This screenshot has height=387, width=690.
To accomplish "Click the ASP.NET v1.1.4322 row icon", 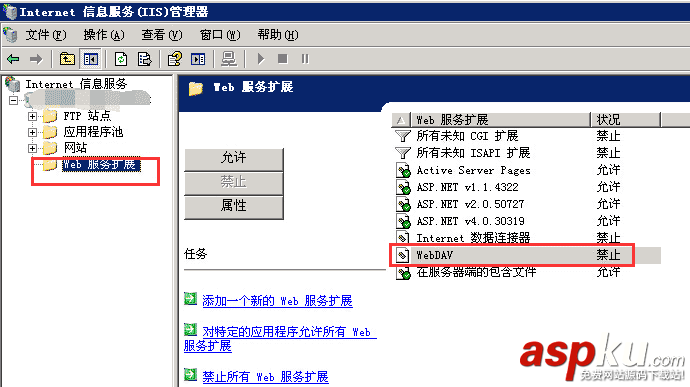I will pyautogui.click(x=403, y=187).
